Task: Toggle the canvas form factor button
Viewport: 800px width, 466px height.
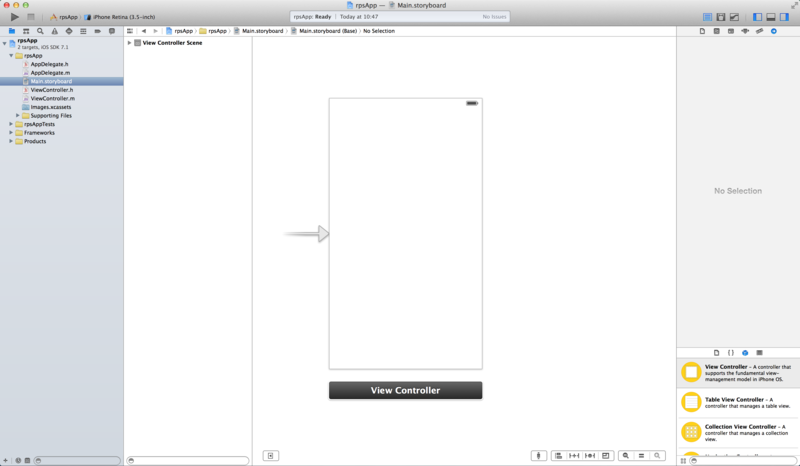Action: [539, 456]
